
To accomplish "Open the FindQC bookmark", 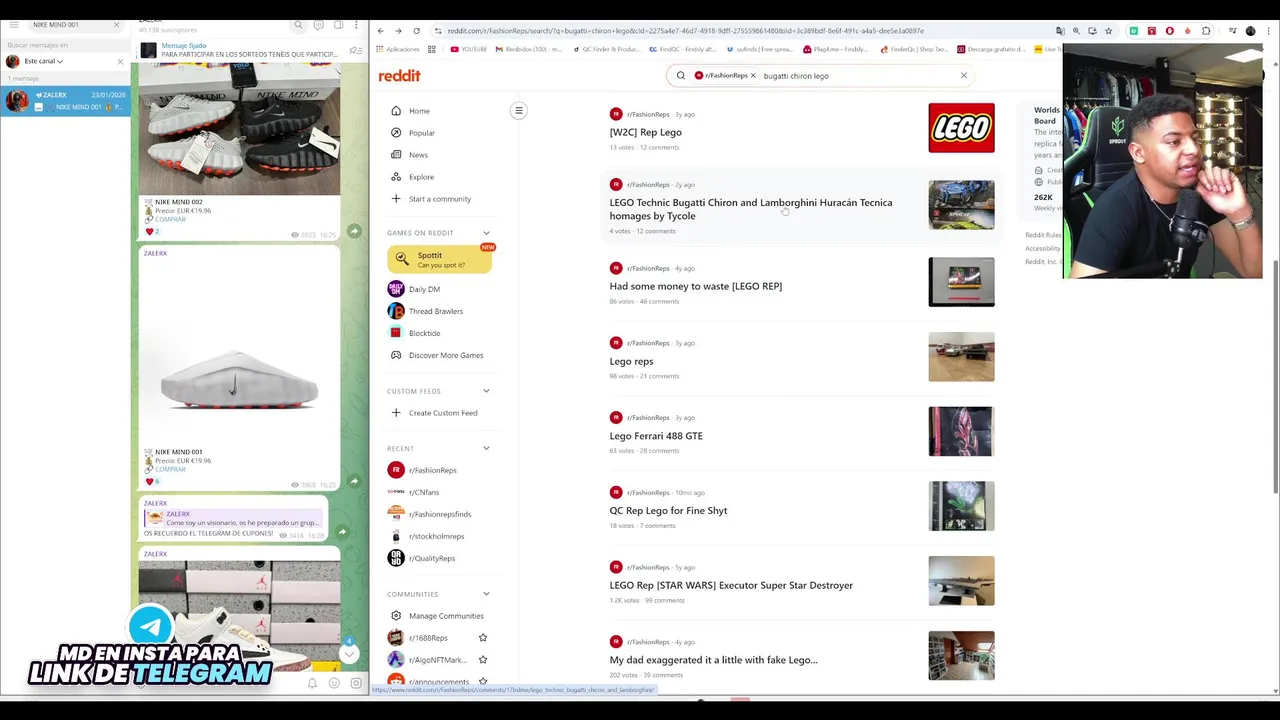I will click(683, 49).
